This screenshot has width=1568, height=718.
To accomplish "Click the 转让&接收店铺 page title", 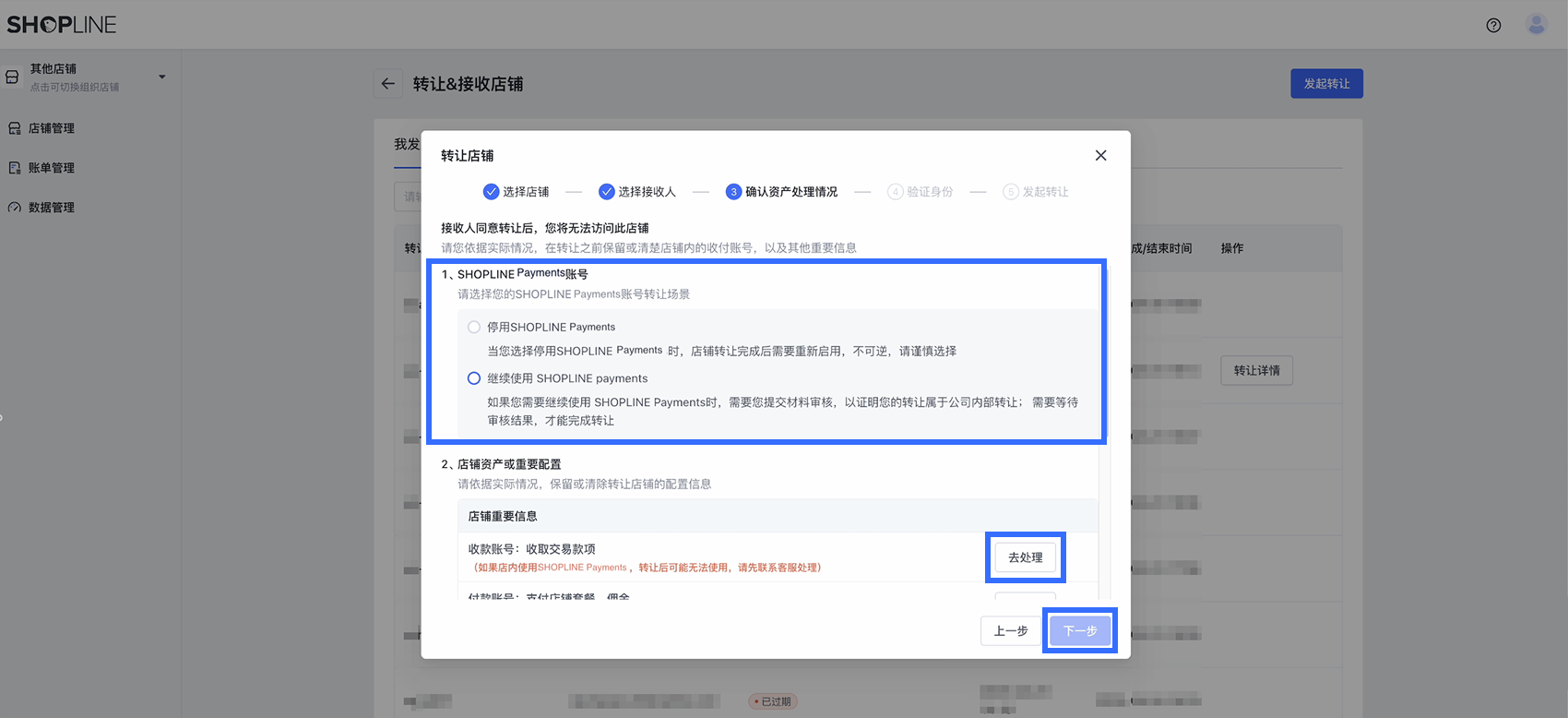I will (468, 84).
